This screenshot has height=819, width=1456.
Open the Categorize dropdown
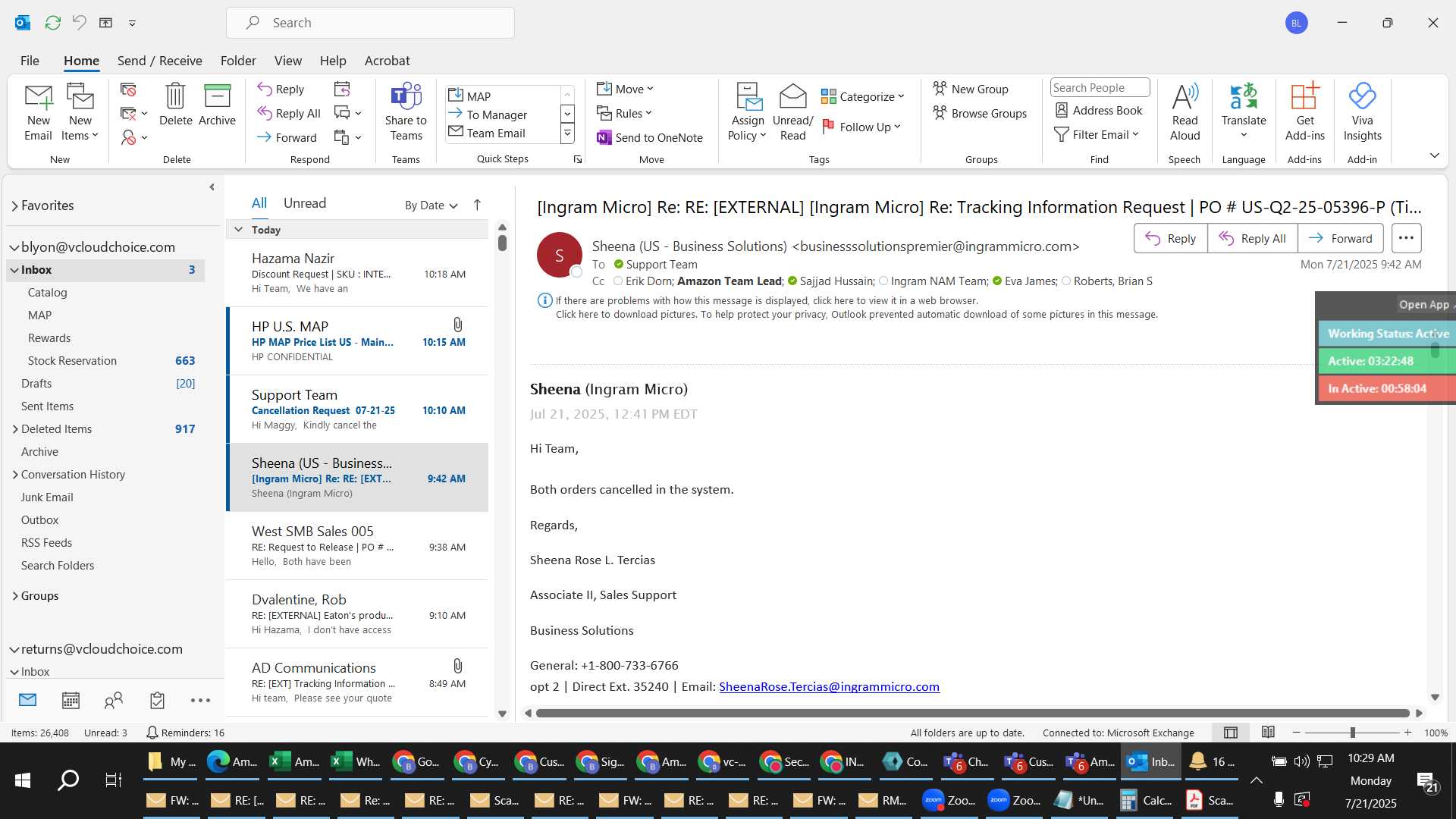tap(863, 96)
